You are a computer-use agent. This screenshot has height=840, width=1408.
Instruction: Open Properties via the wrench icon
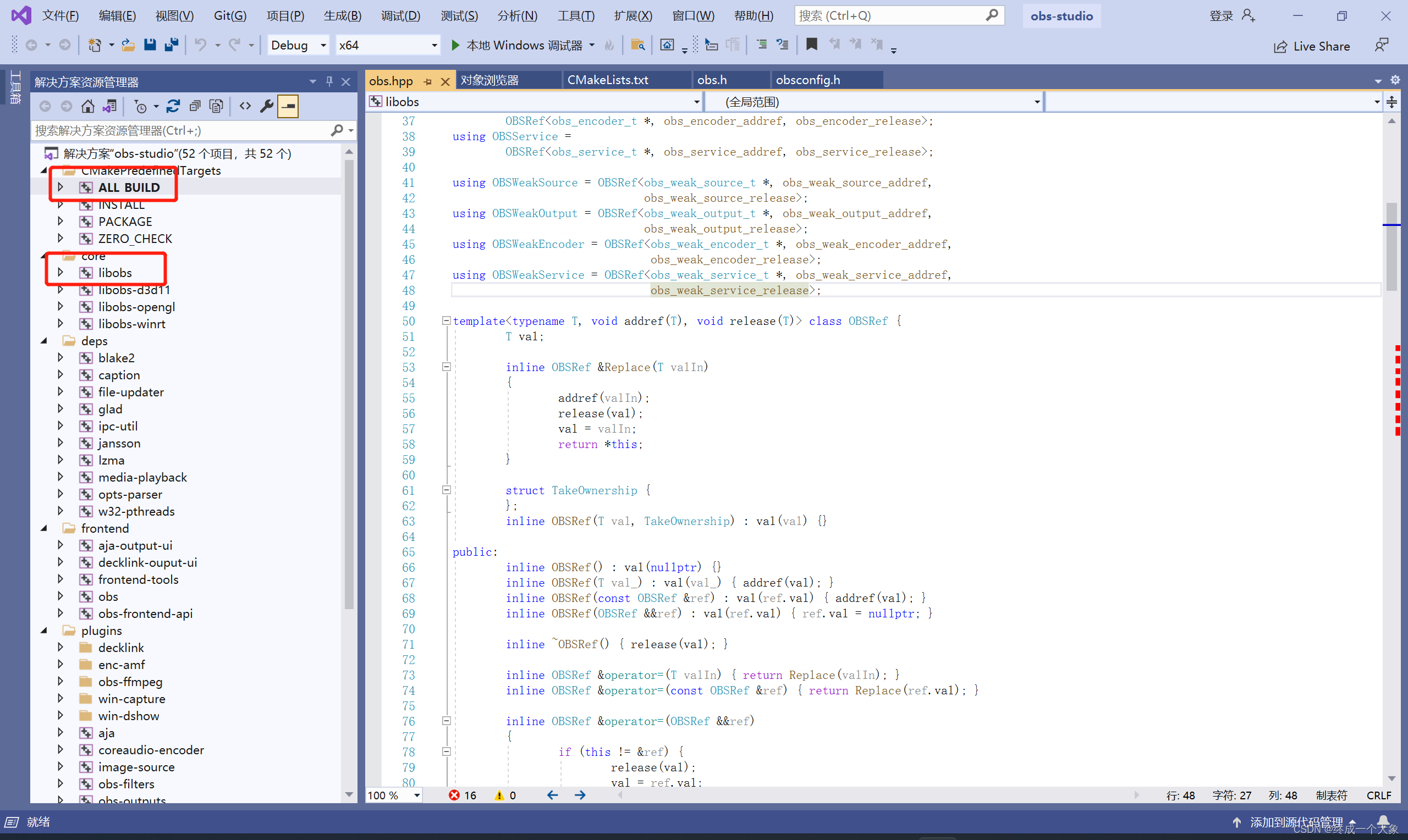[x=267, y=107]
